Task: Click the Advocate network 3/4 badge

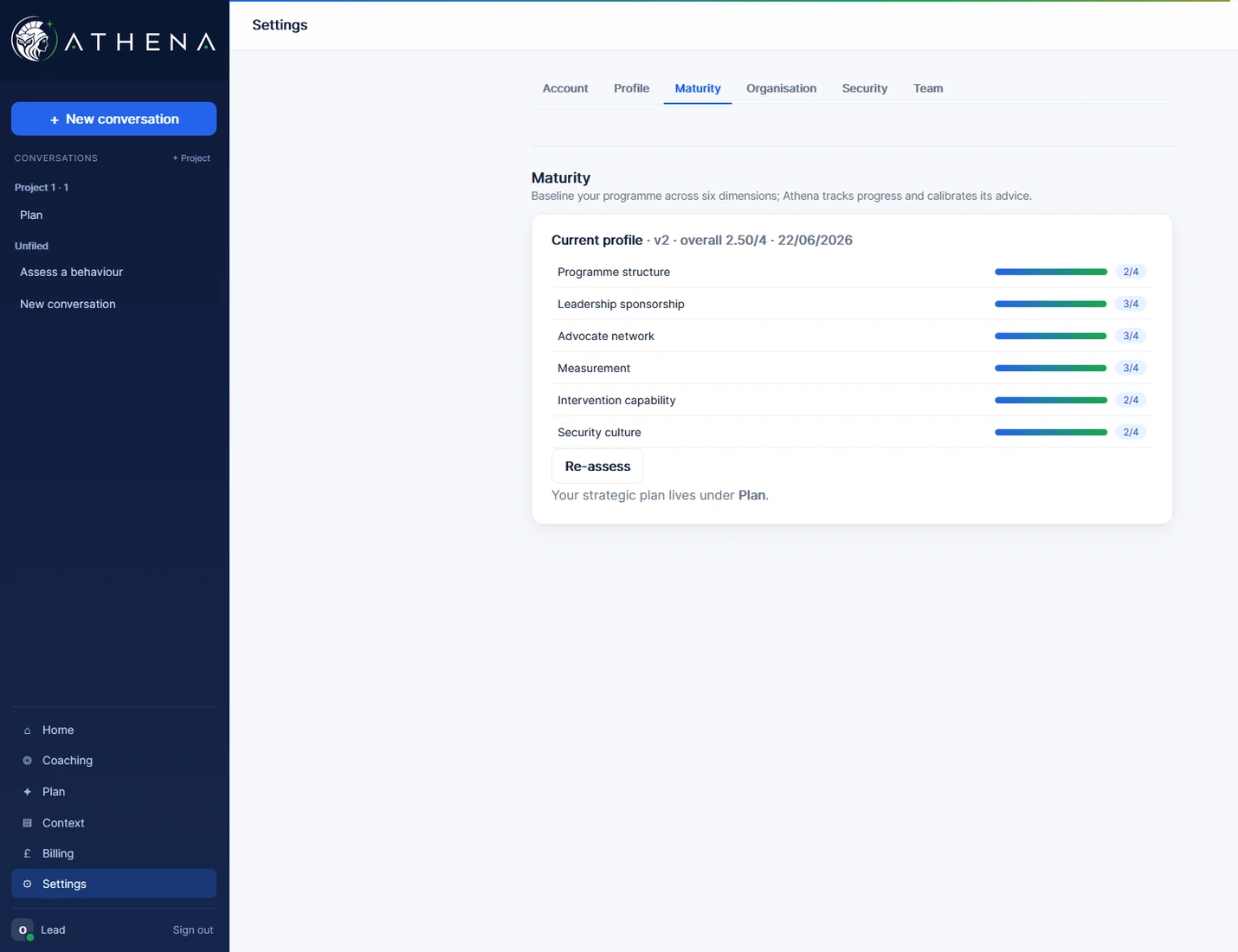Action: 1131,336
